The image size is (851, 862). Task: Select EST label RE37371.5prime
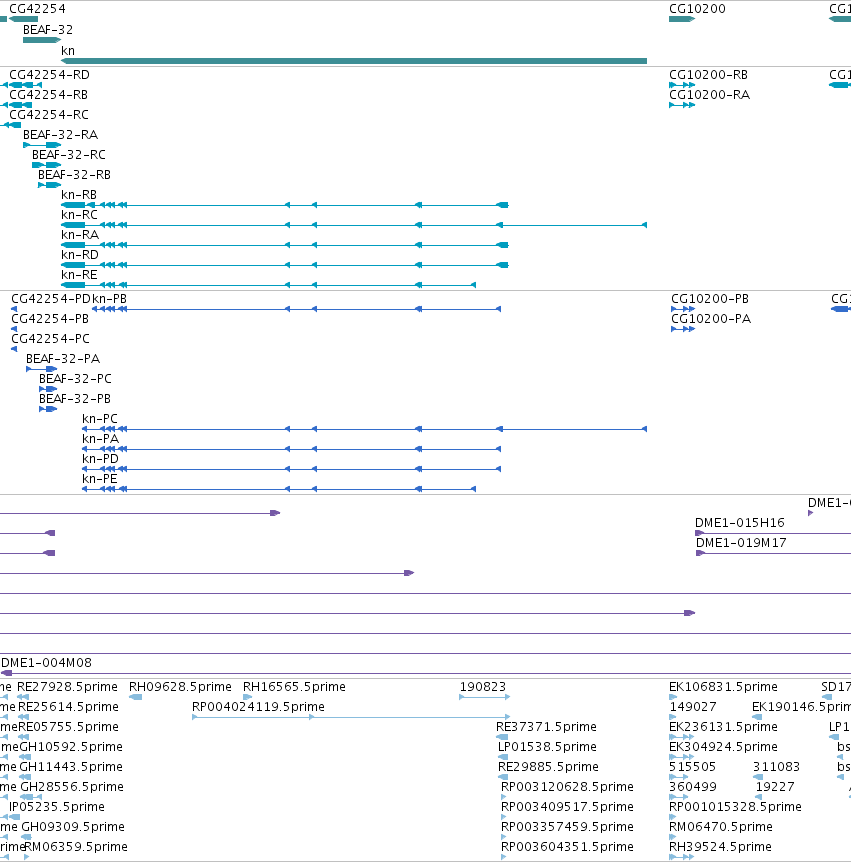point(546,727)
